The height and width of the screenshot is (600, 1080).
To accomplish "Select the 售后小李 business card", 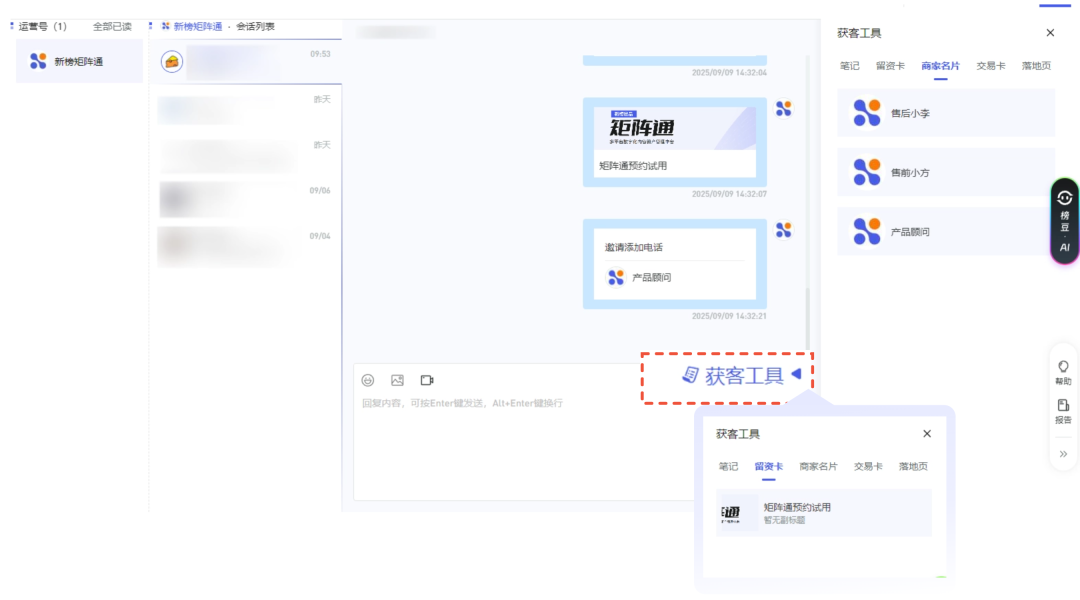I will click(946, 113).
